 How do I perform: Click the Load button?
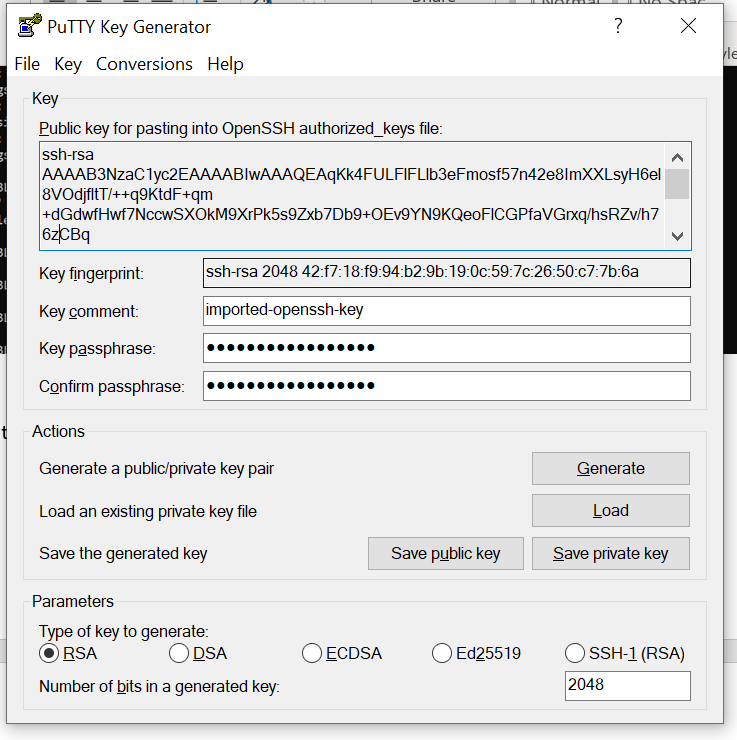pos(611,511)
